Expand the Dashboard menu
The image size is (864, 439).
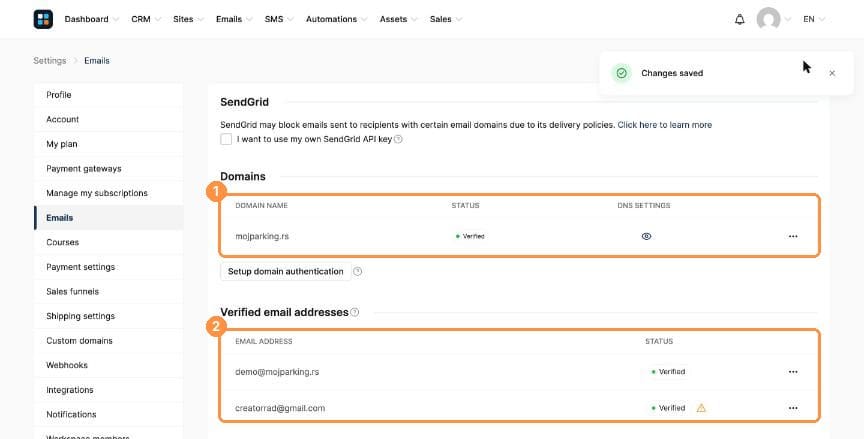[91, 19]
